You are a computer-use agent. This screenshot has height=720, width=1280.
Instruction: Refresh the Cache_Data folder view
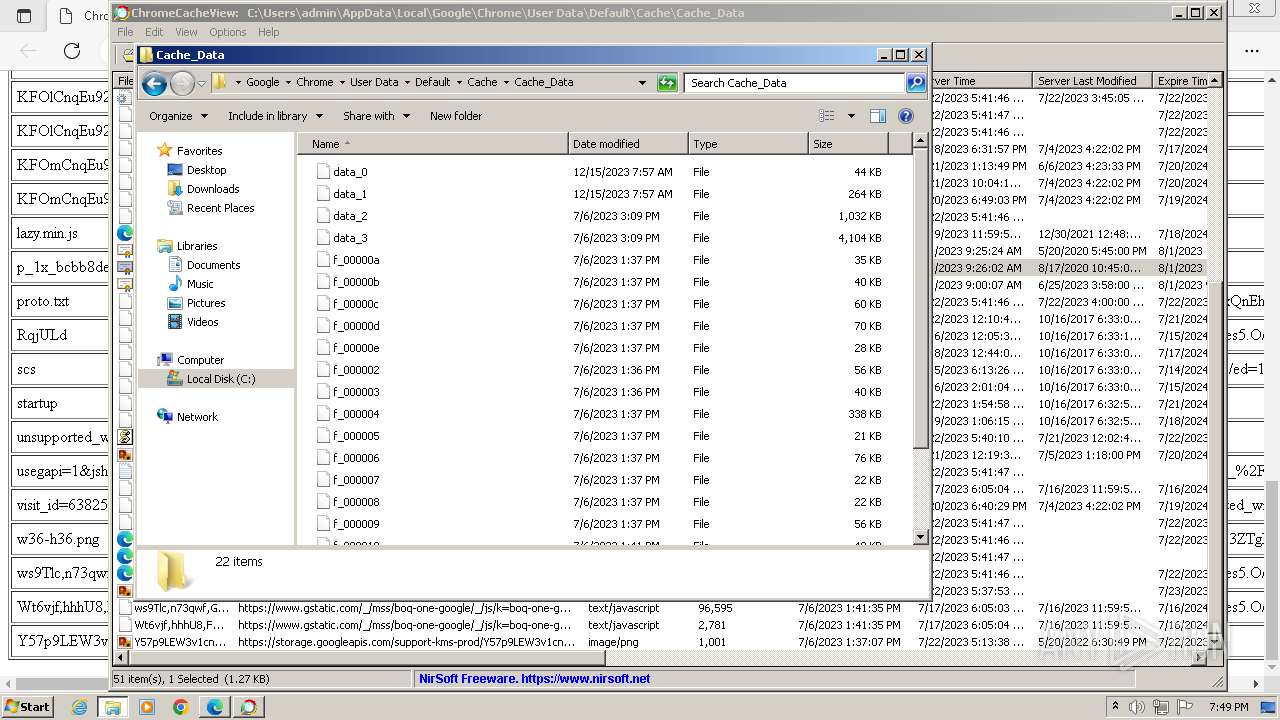click(x=667, y=83)
